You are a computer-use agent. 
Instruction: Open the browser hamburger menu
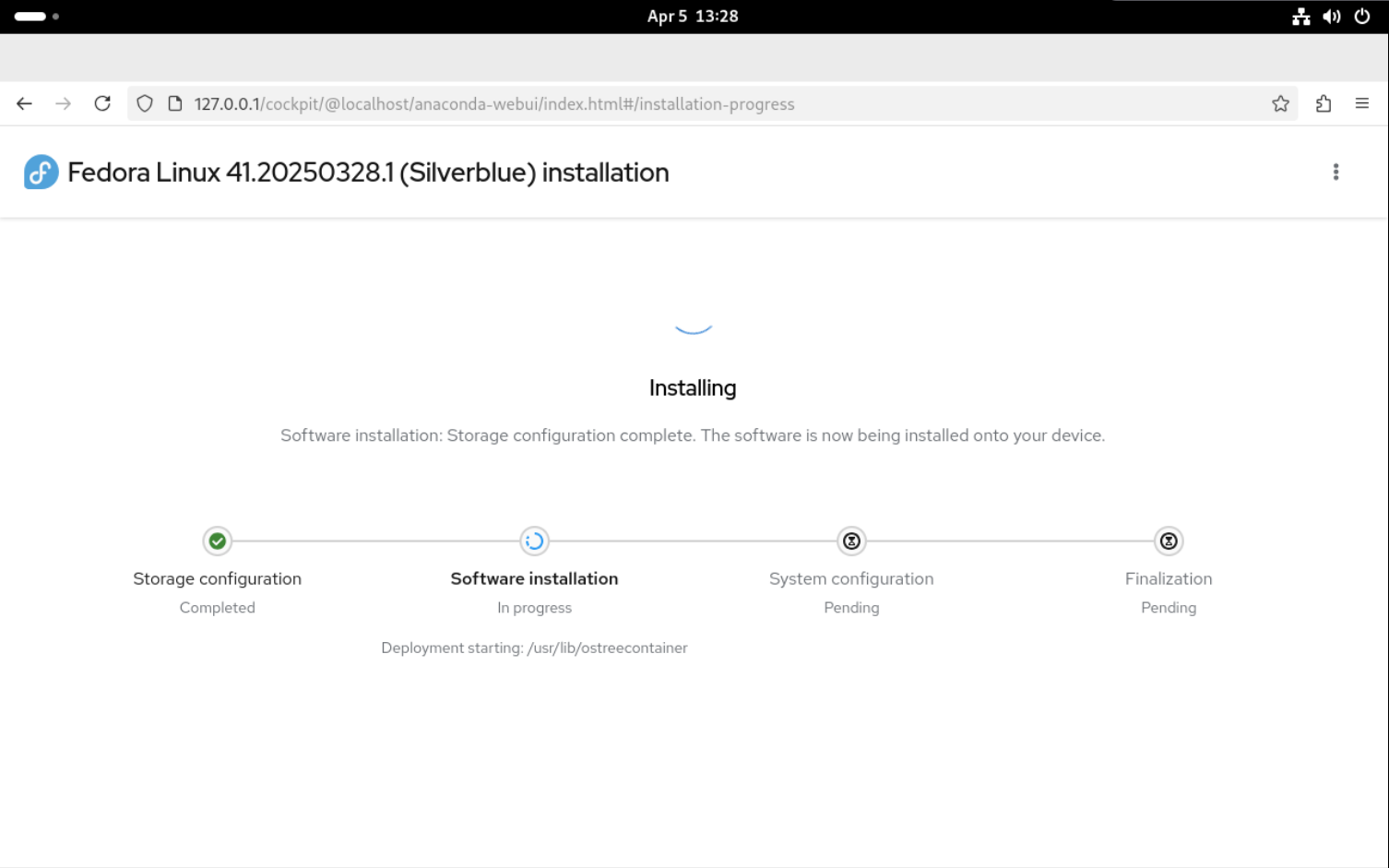click(x=1362, y=104)
